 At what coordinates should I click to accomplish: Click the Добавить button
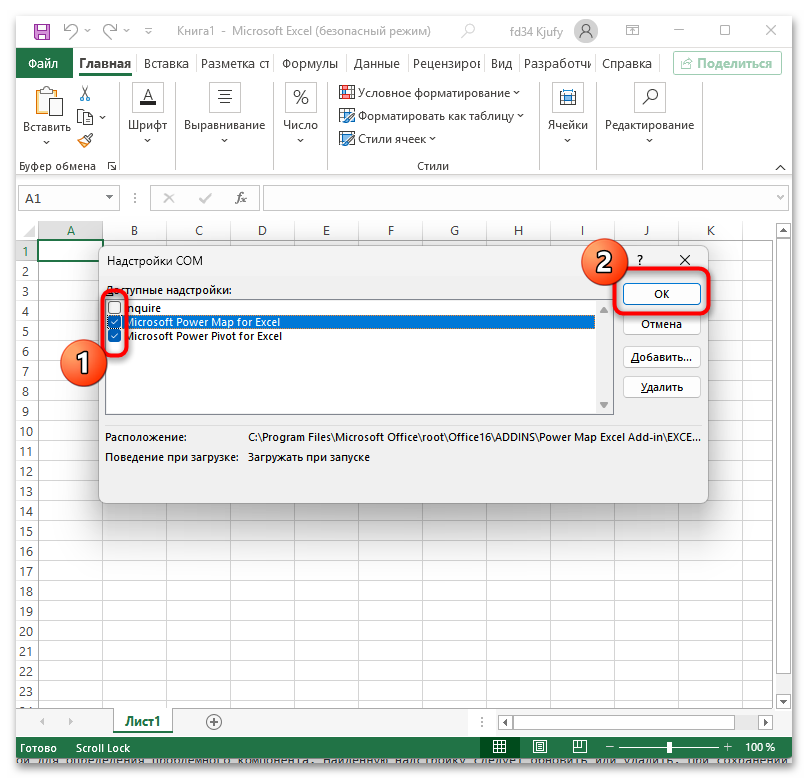[x=661, y=357]
